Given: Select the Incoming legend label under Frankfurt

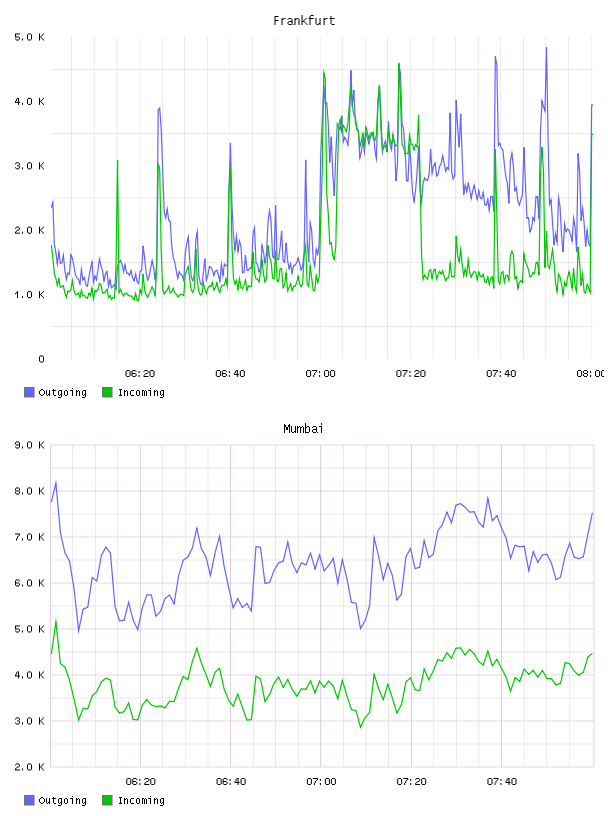Looking at the screenshot, I should click(x=141, y=393).
